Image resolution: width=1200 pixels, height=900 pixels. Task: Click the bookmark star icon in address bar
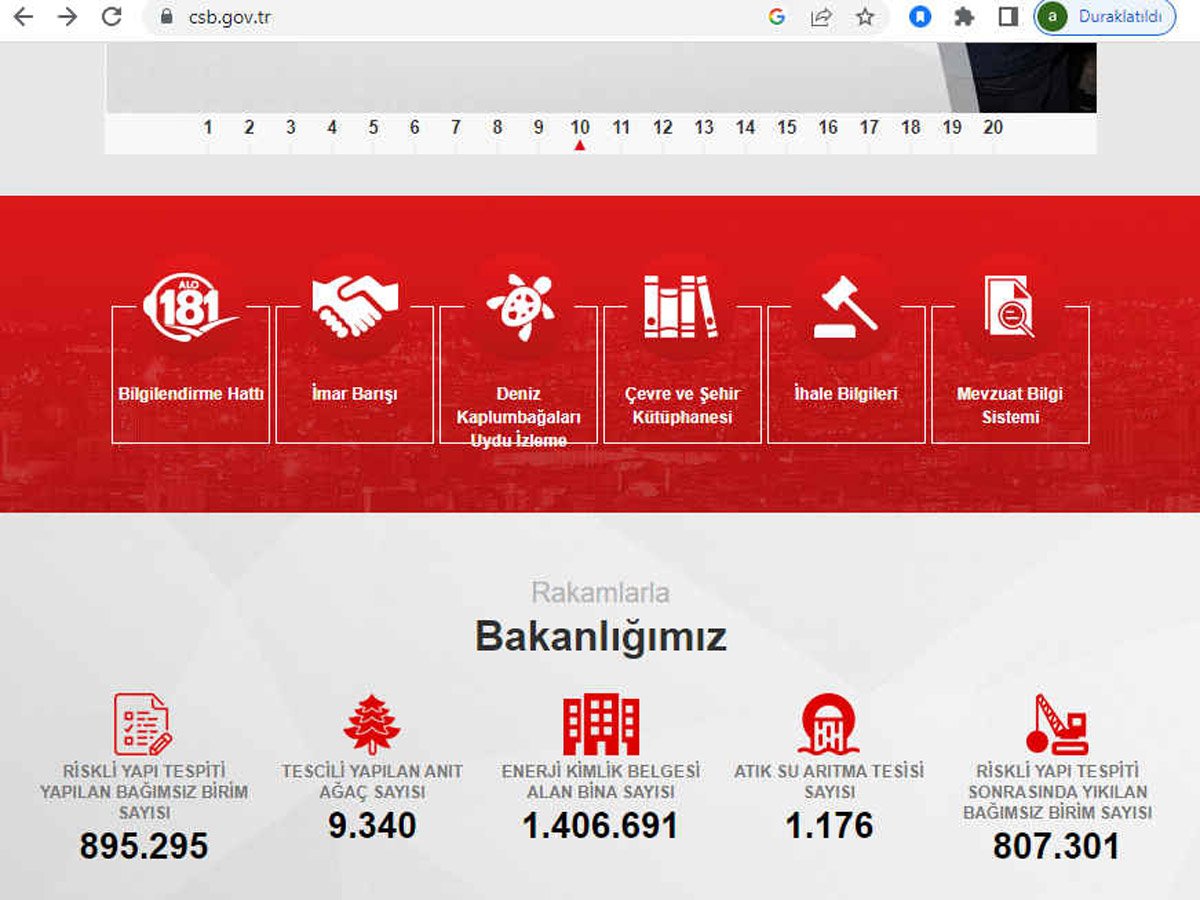[x=865, y=17]
